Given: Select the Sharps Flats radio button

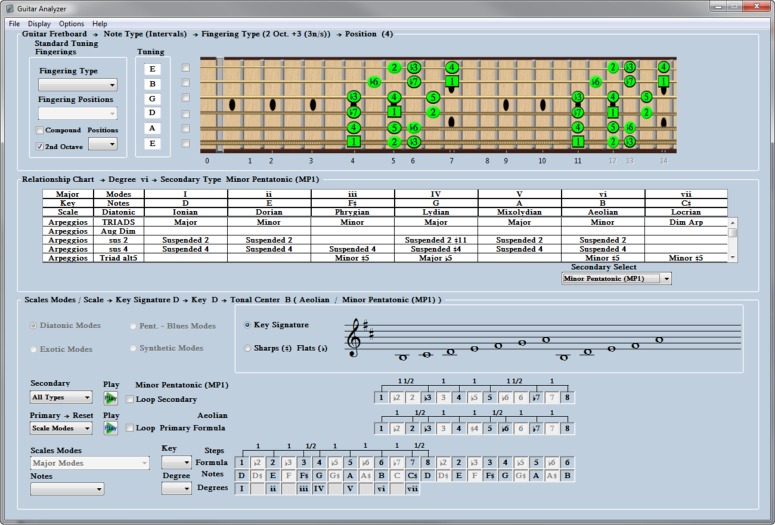Looking at the screenshot, I should pos(247,348).
